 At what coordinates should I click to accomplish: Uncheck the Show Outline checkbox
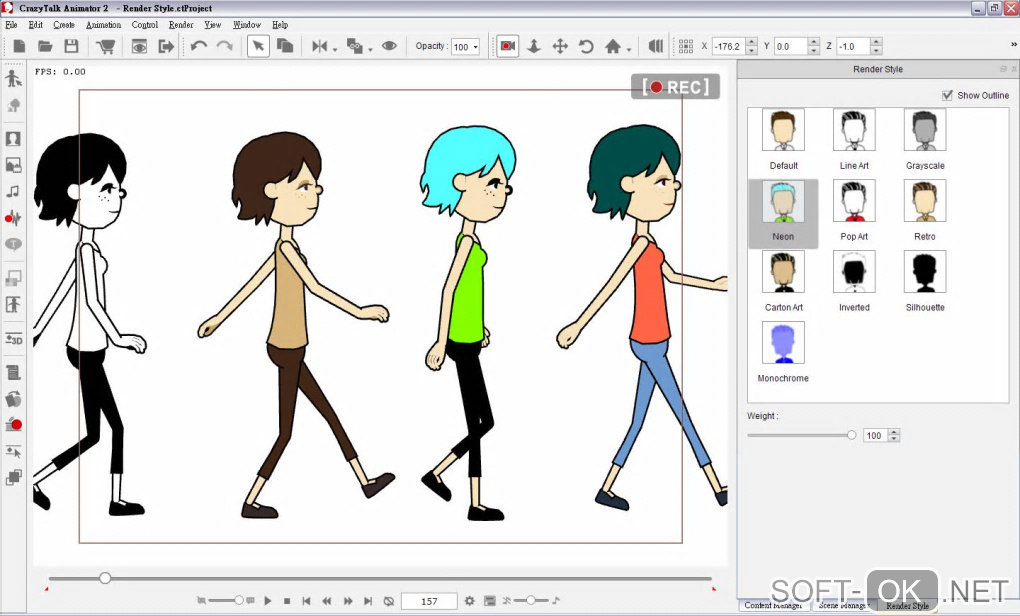tap(947, 95)
